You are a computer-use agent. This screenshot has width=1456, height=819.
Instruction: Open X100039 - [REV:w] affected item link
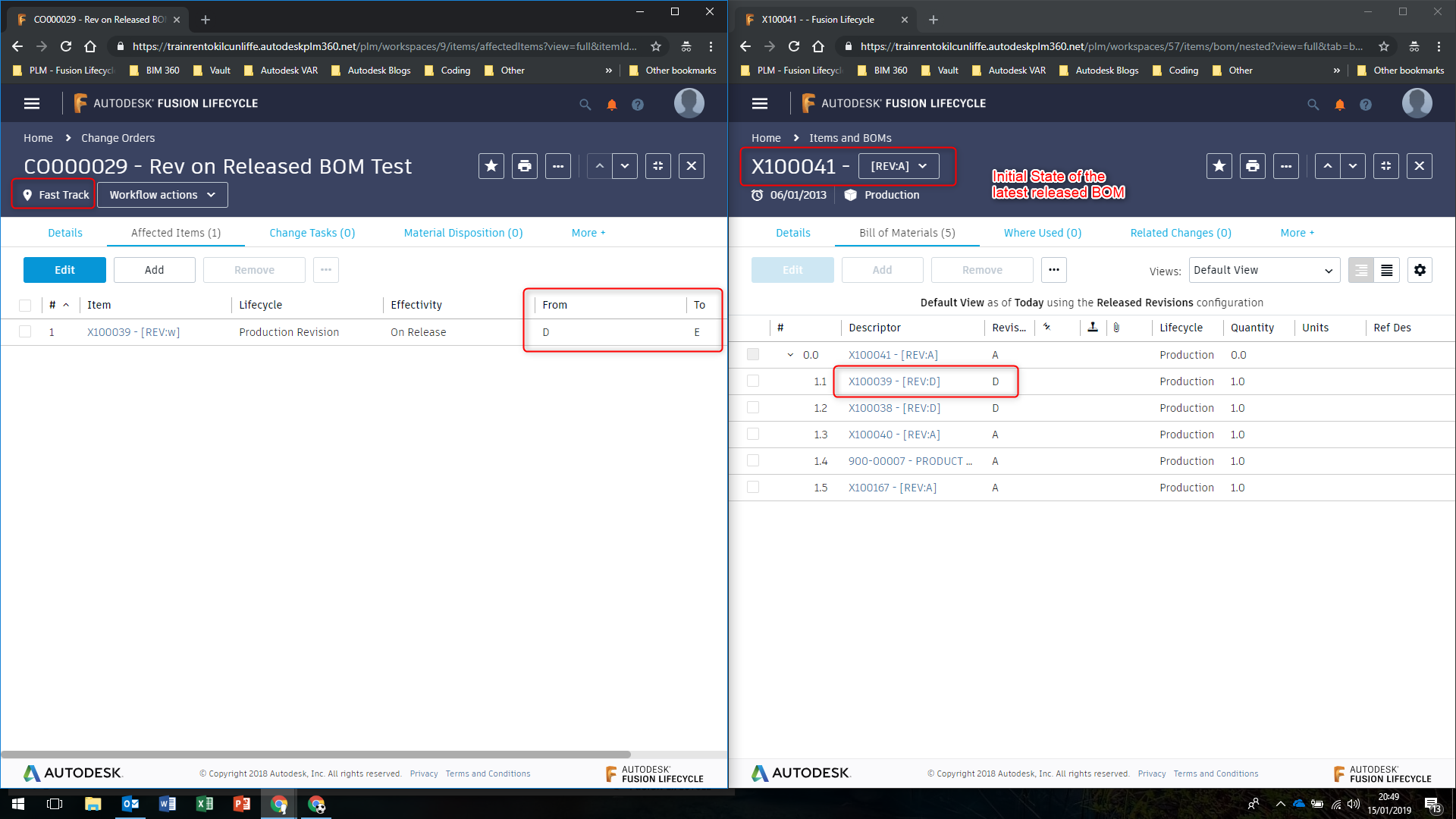click(x=133, y=332)
